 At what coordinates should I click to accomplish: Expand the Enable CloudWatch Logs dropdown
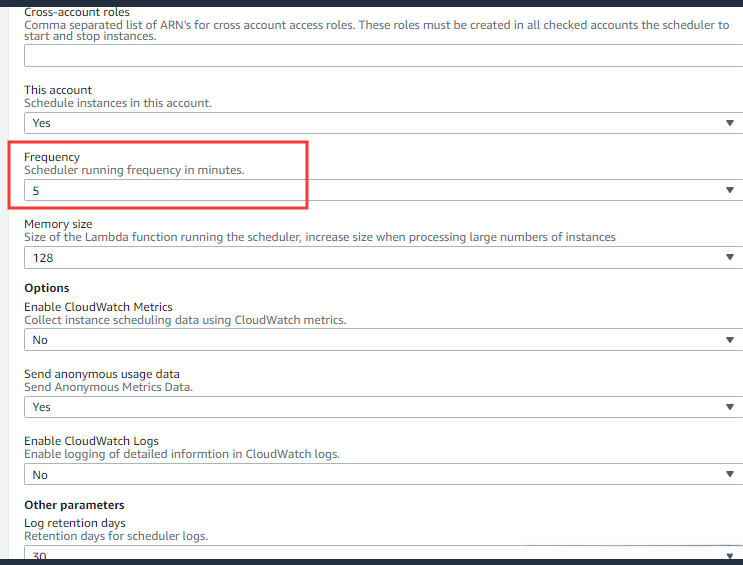380,475
